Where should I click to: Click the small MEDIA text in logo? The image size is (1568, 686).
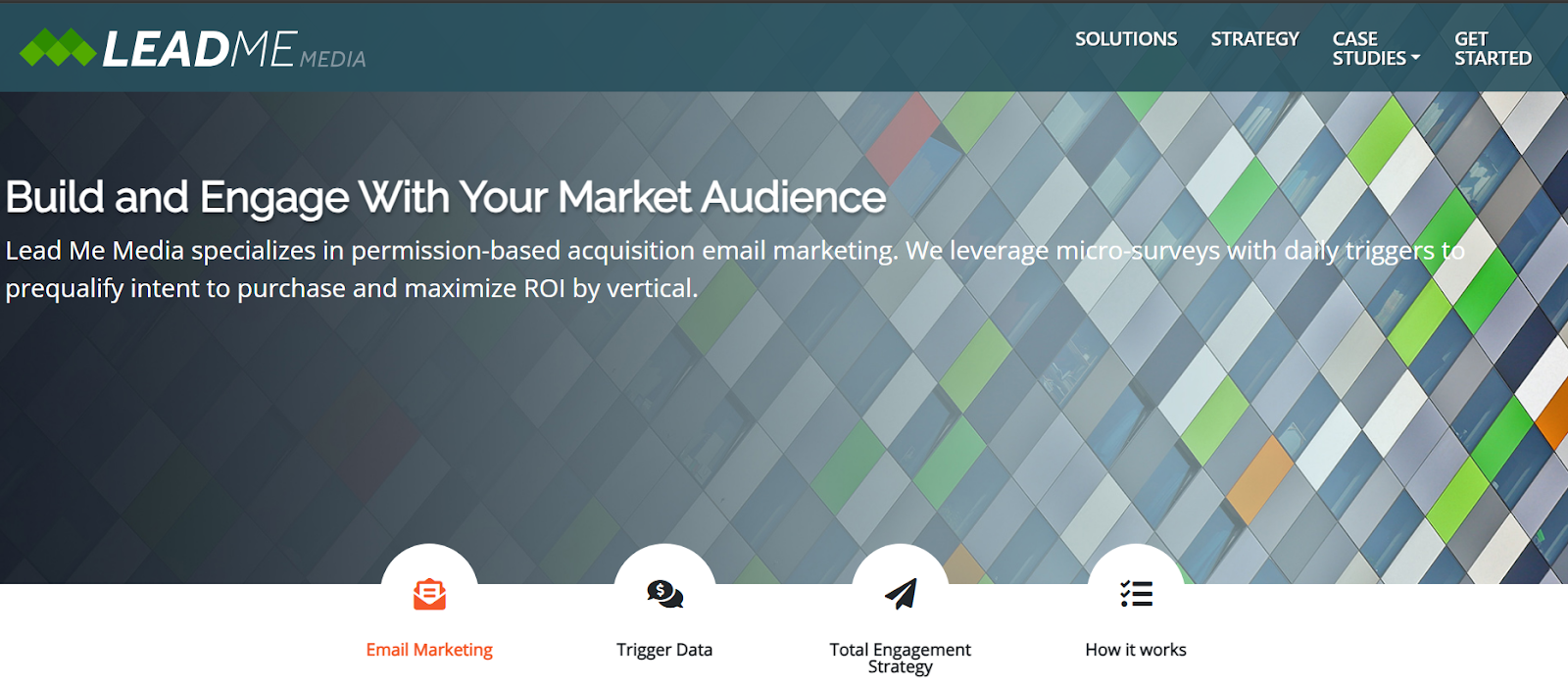pyautogui.click(x=333, y=60)
